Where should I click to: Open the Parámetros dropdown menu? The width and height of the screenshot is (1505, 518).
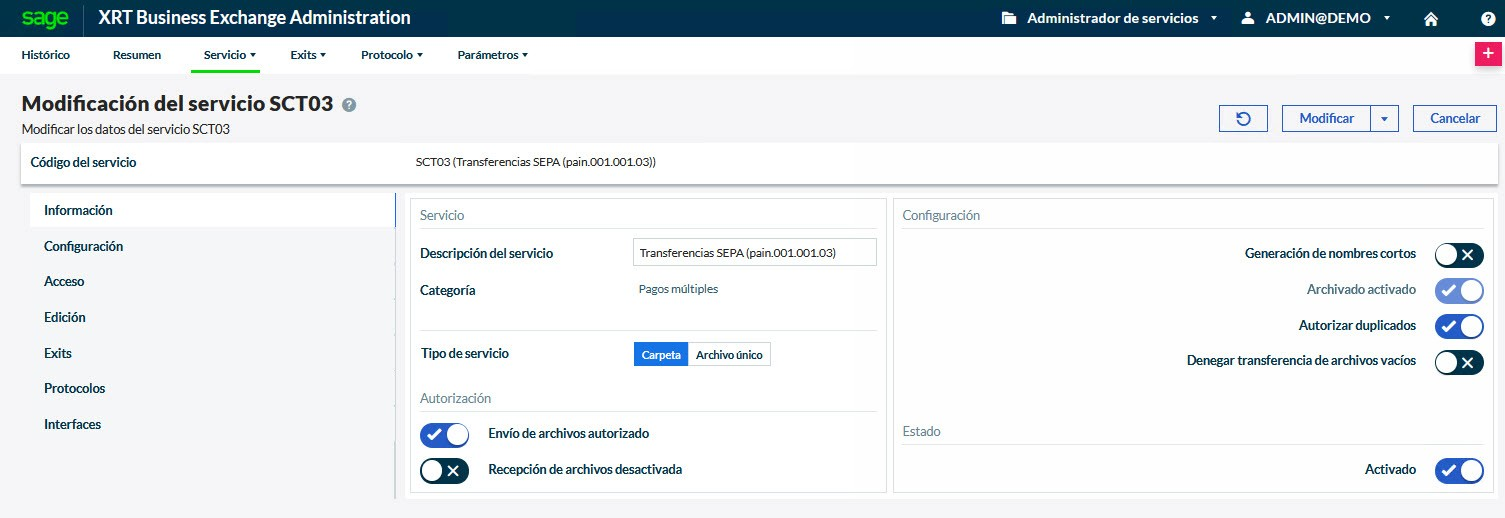[x=492, y=55]
